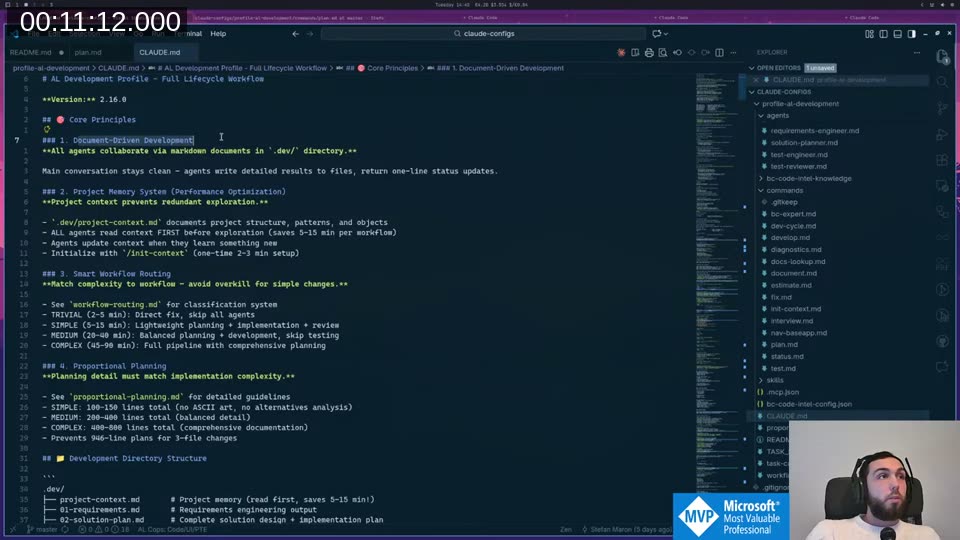Collapse the agents folder
Viewport: 960px width, 540px height.
[x=777, y=116]
